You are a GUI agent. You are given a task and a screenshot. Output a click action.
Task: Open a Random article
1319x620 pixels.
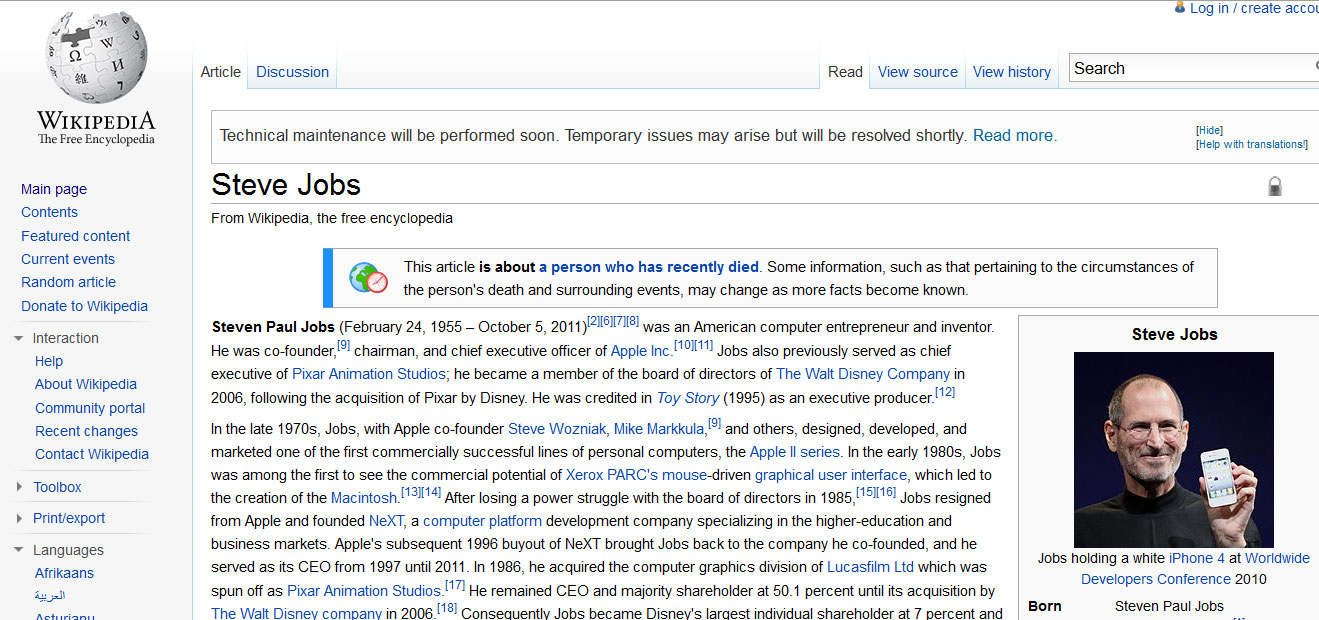[x=68, y=282]
